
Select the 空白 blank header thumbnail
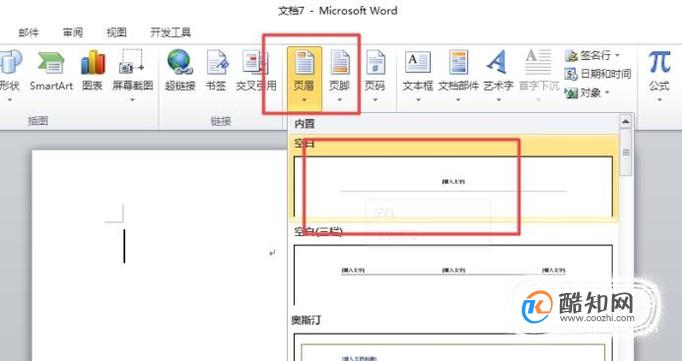(x=453, y=187)
